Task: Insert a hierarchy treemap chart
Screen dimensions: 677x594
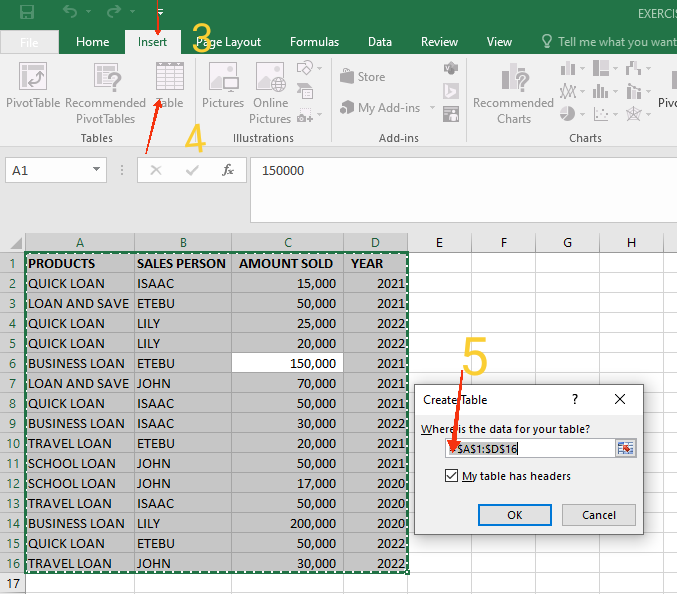Action: coord(601,68)
